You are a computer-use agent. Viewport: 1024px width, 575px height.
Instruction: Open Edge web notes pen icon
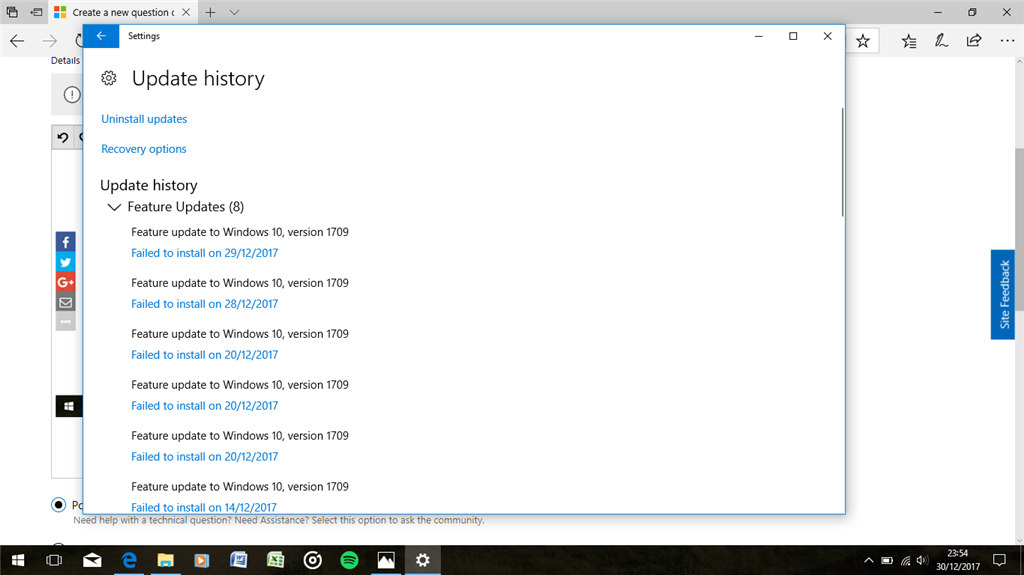tap(941, 41)
